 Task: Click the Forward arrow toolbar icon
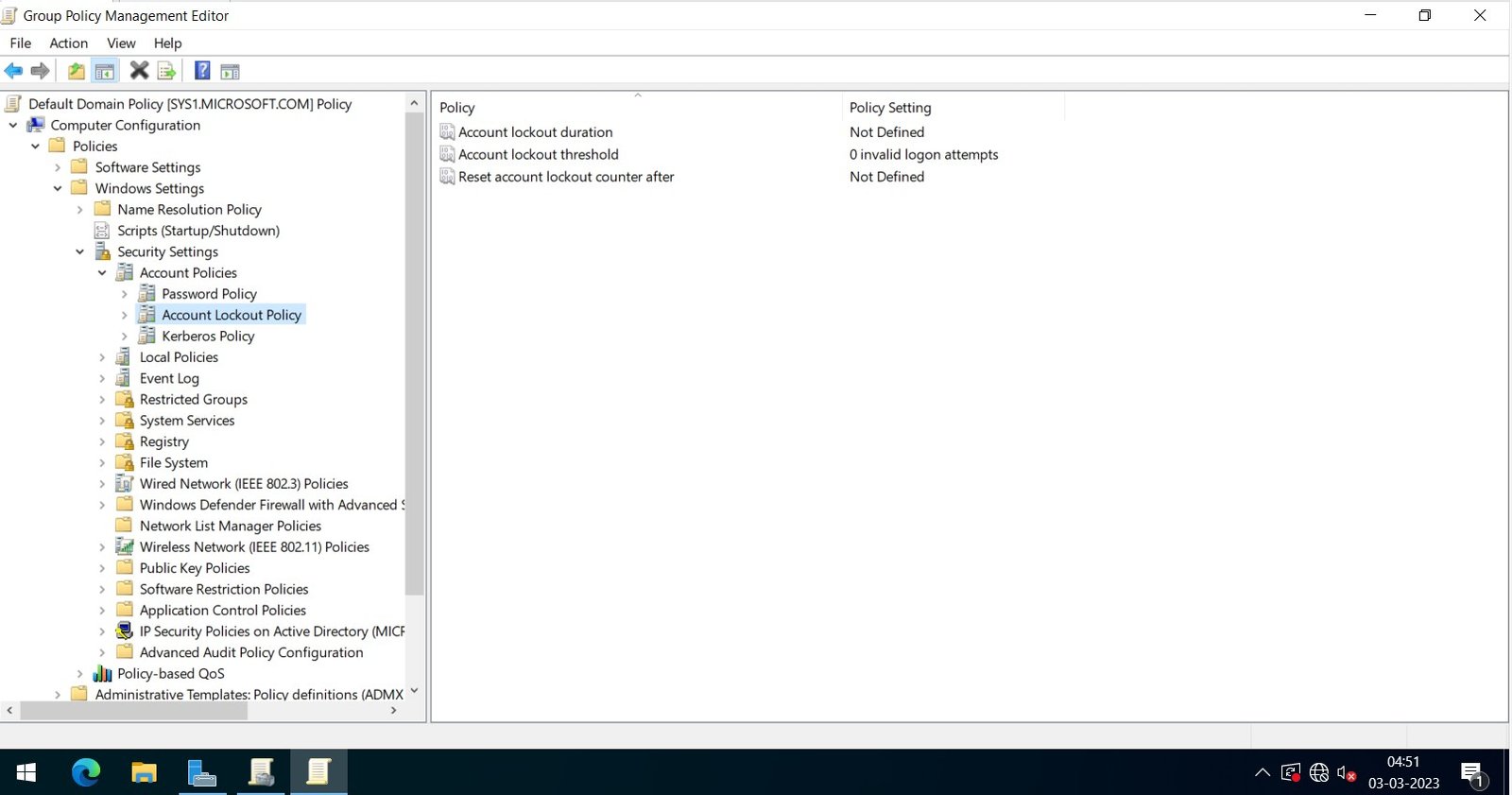click(40, 71)
